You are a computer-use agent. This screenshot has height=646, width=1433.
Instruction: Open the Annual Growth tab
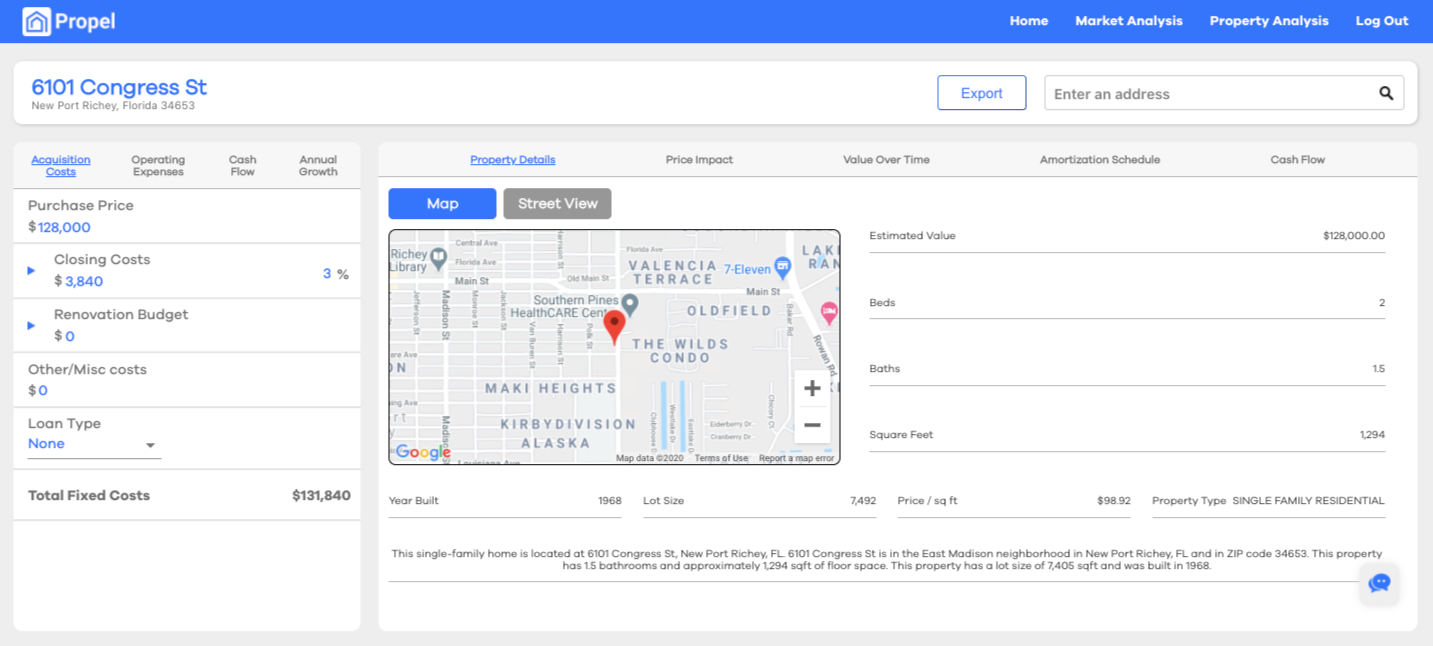tap(318, 166)
